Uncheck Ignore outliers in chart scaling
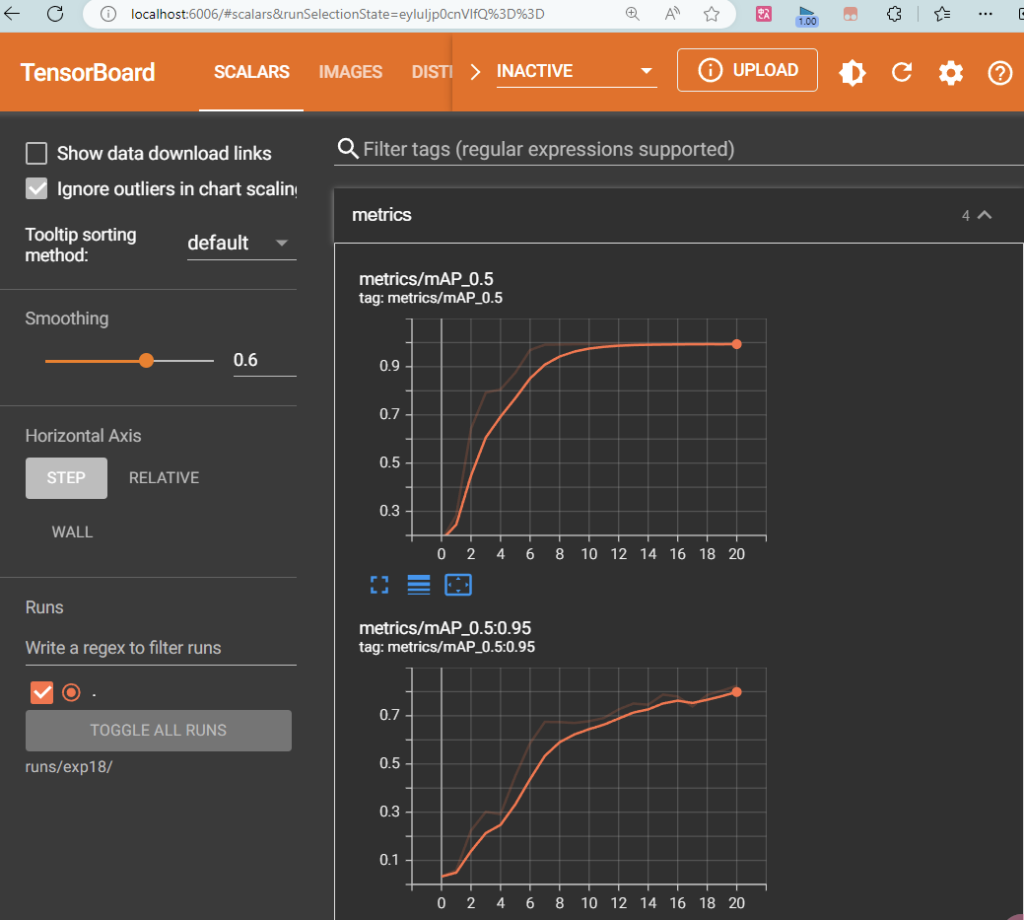This screenshot has height=920, width=1024. point(37,188)
